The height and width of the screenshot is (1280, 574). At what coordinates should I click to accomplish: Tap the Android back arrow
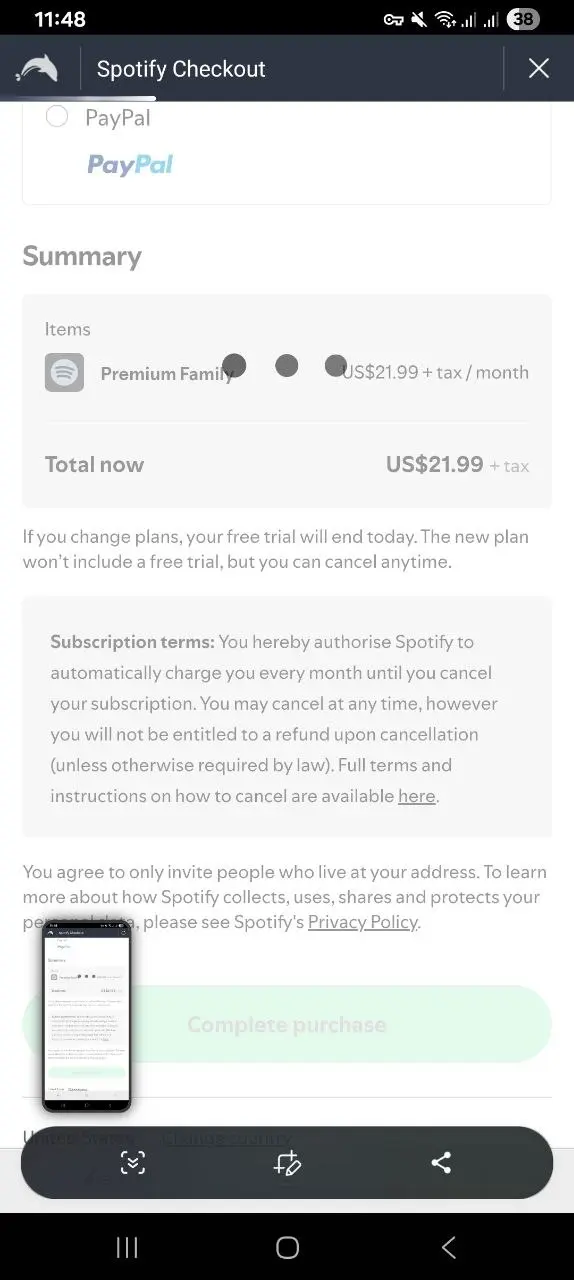(x=448, y=1247)
